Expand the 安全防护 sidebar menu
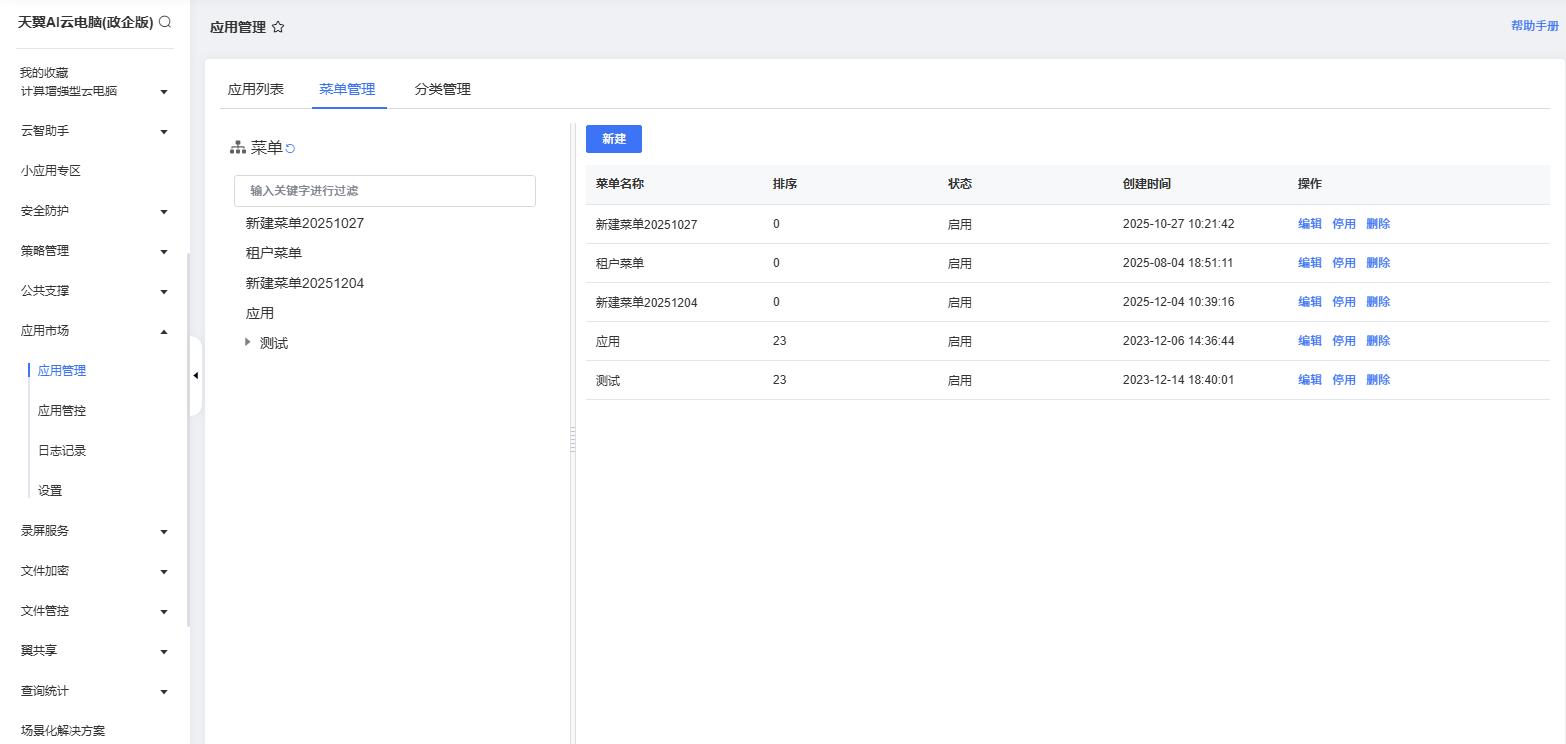The image size is (1566, 744). pos(164,212)
